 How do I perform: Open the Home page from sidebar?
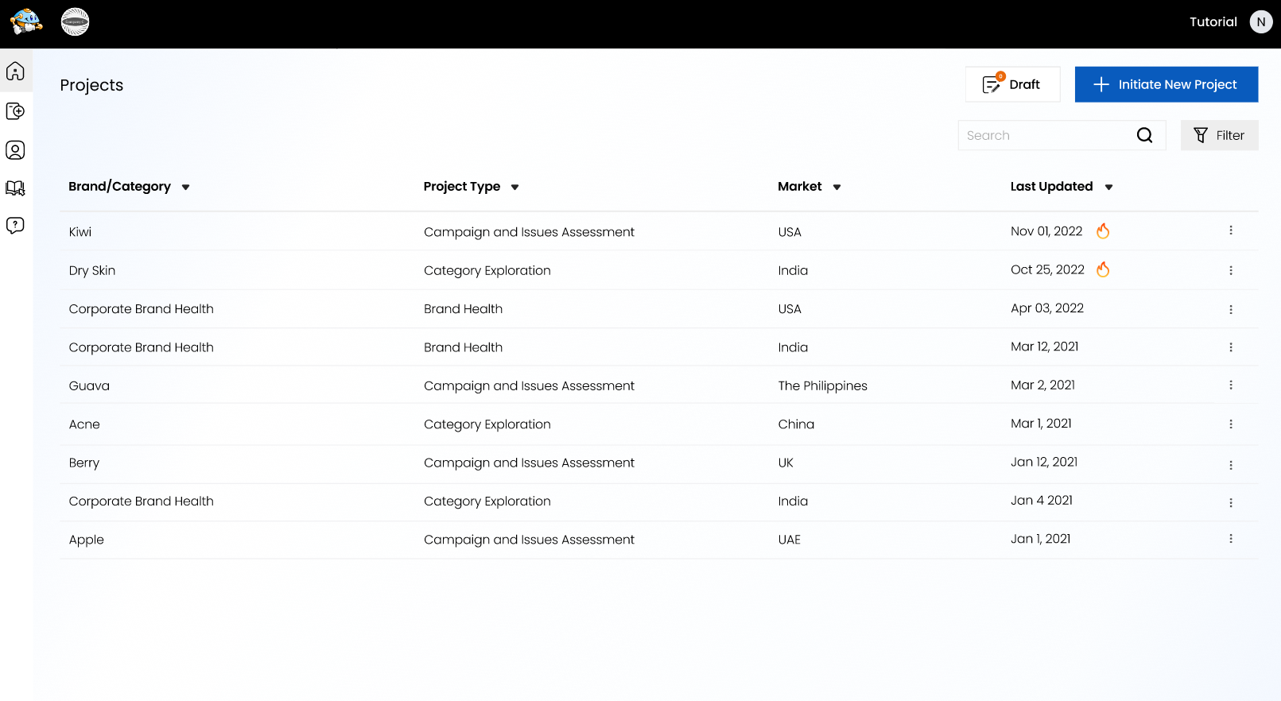(x=15, y=72)
